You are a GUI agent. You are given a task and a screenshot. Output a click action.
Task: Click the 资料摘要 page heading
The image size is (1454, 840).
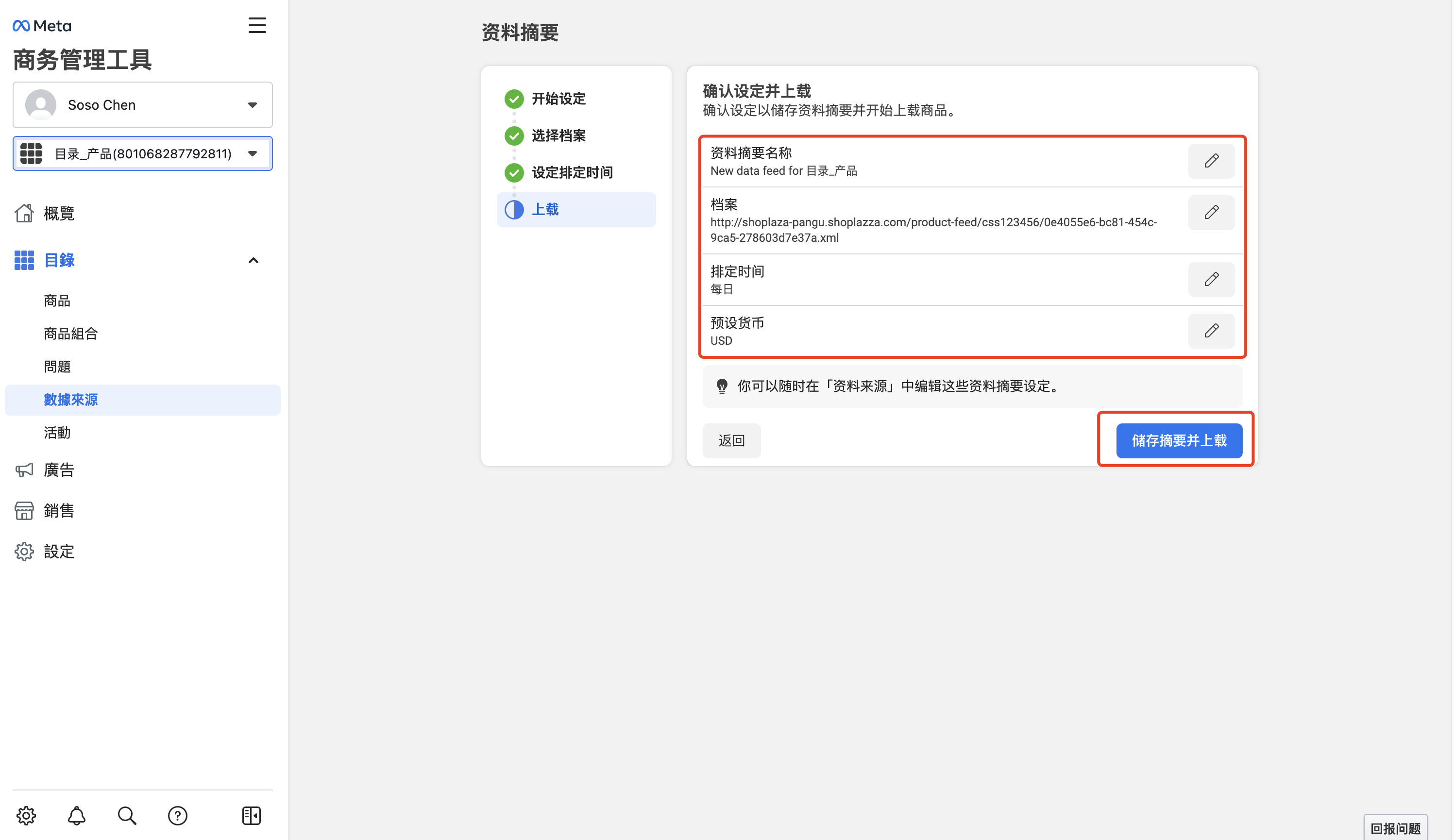click(x=520, y=33)
